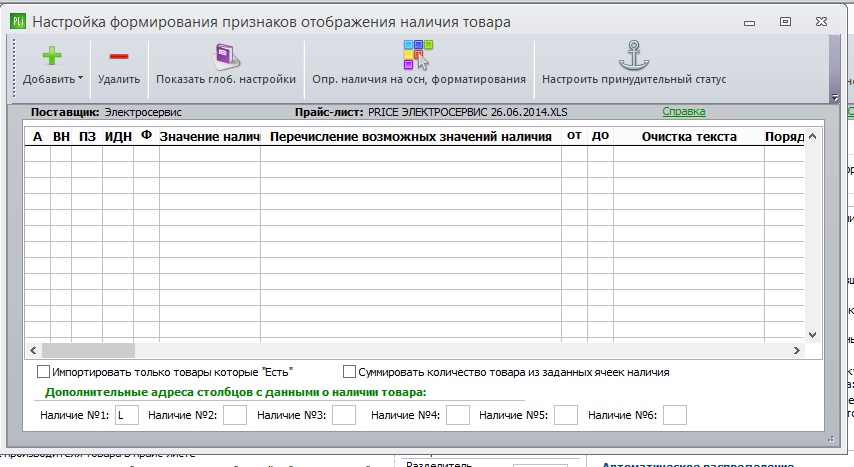Click the Наличие №3 input field

(x=344, y=415)
